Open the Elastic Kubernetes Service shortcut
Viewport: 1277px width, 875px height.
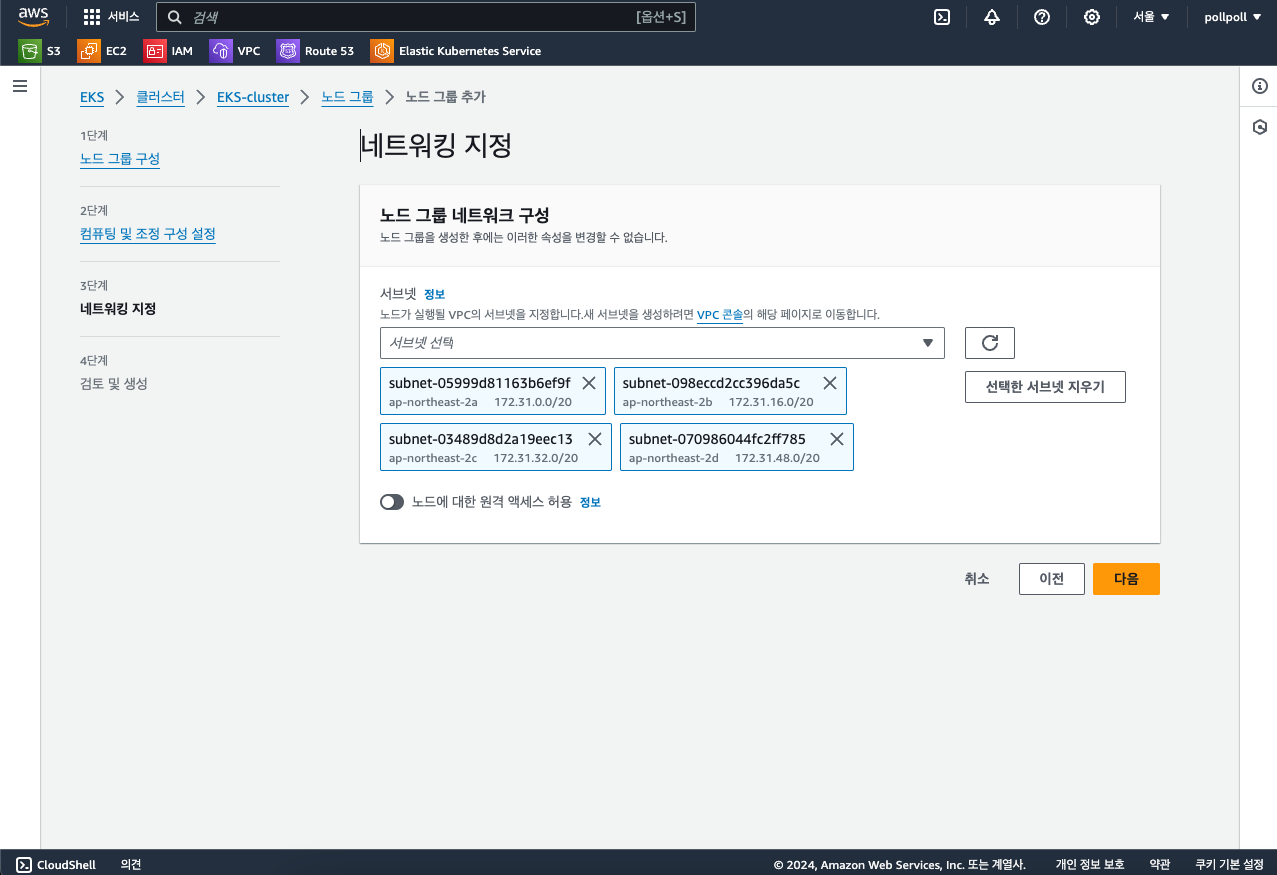coord(456,50)
